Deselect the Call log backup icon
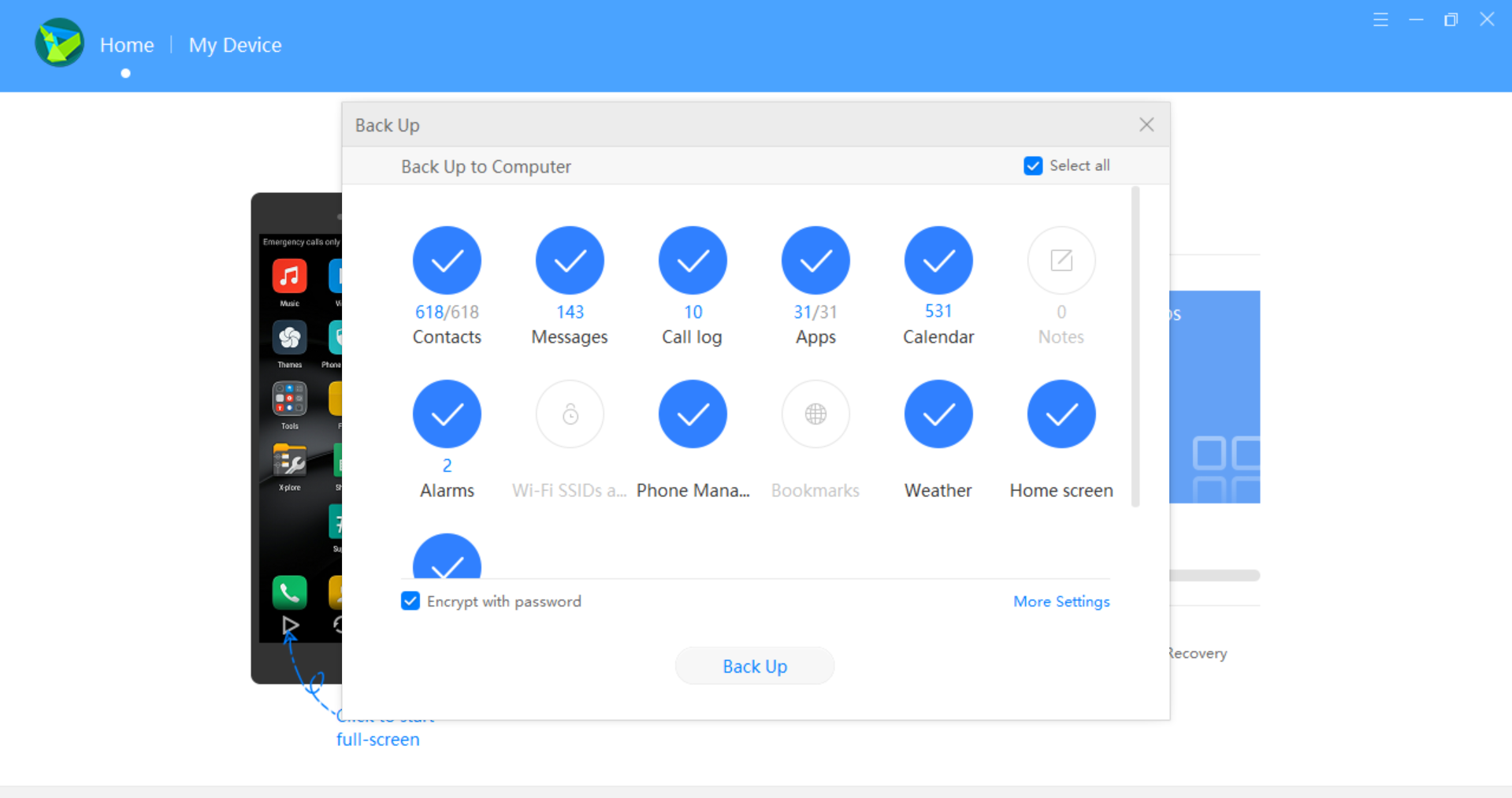Viewport: 1512px width, 798px height. (x=693, y=260)
